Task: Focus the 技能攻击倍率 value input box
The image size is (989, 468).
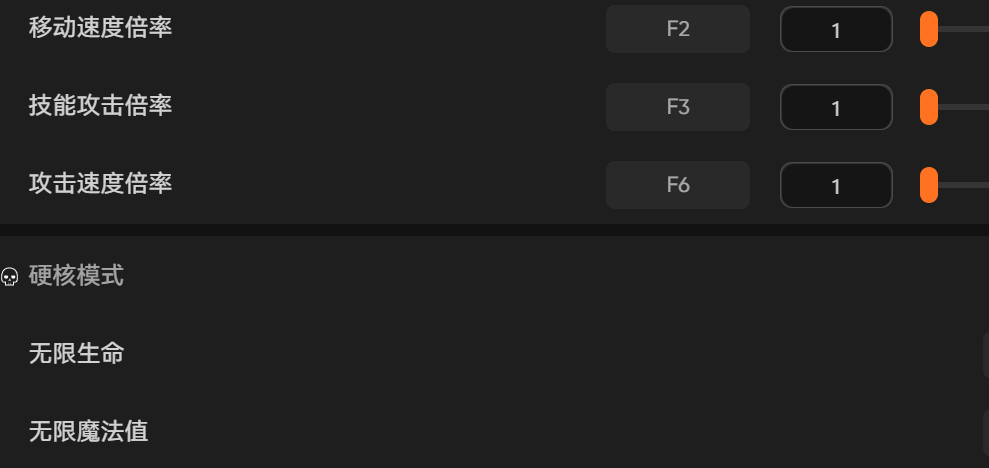Action: [x=835, y=108]
